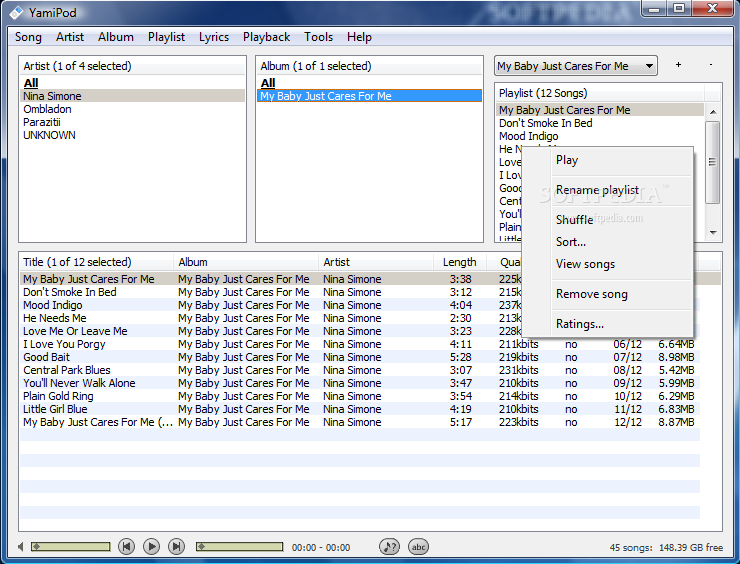This screenshot has width=740, height=564.
Task: Choose View songs in context menu
Action: [x=607, y=264]
